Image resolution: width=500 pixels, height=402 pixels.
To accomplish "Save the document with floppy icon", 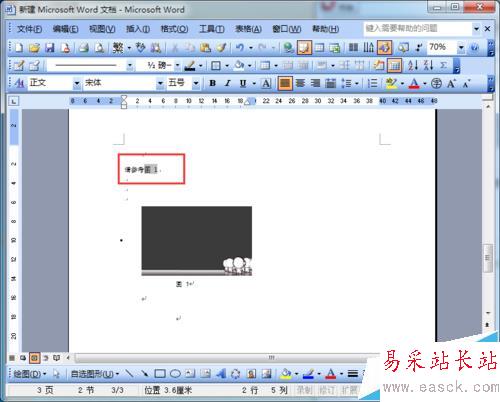I will click(50, 48).
